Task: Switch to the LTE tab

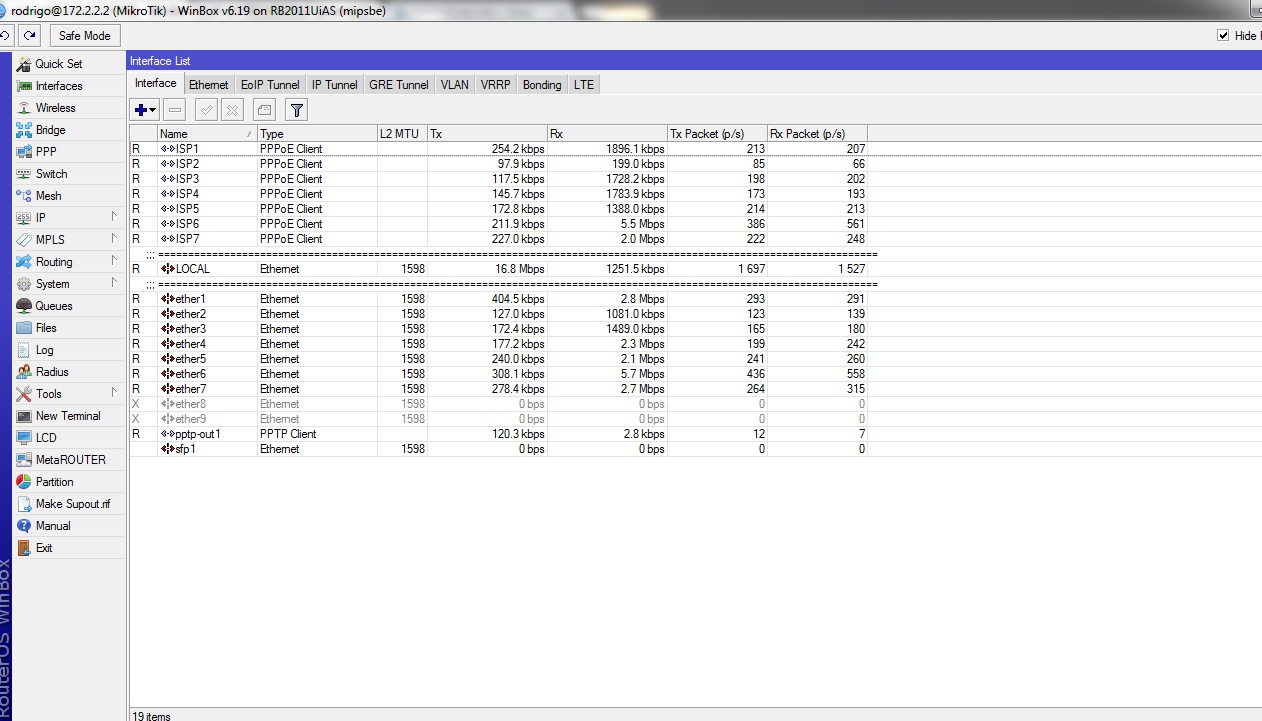Action: tap(584, 85)
